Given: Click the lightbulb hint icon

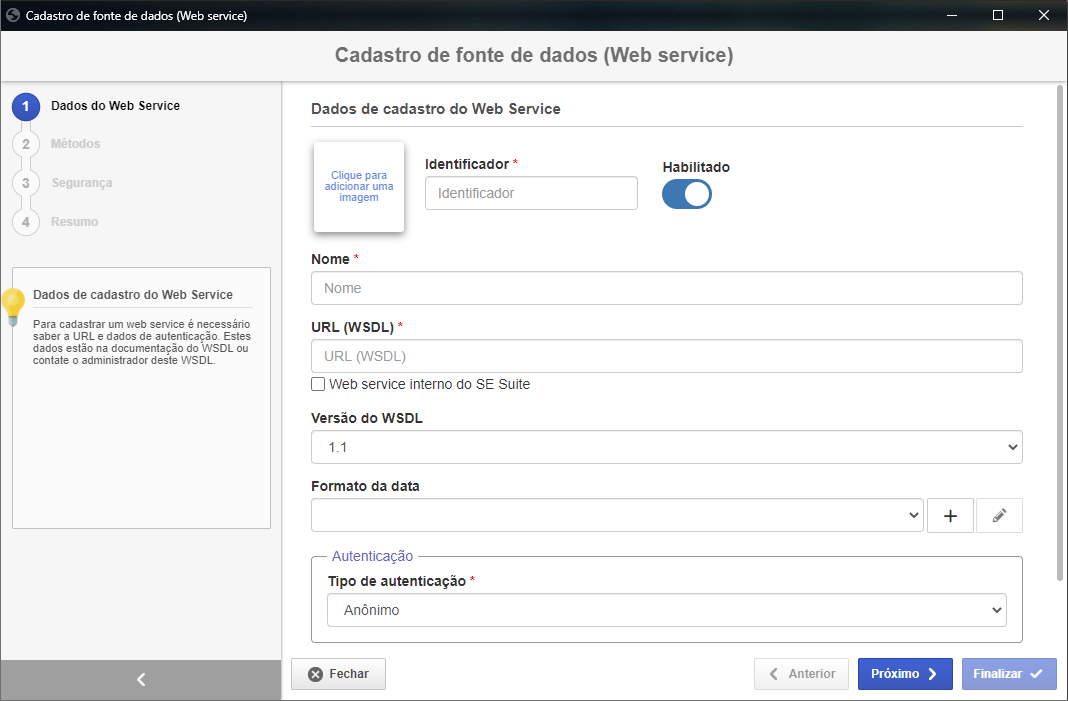Looking at the screenshot, I should point(12,306).
